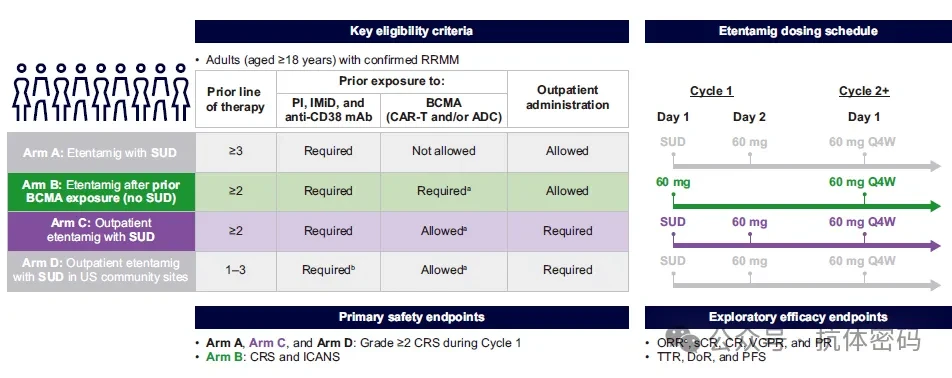Click the Arm D '1–3' prior line cell
This screenshot has width=952, height=378.
click(236, 270)
